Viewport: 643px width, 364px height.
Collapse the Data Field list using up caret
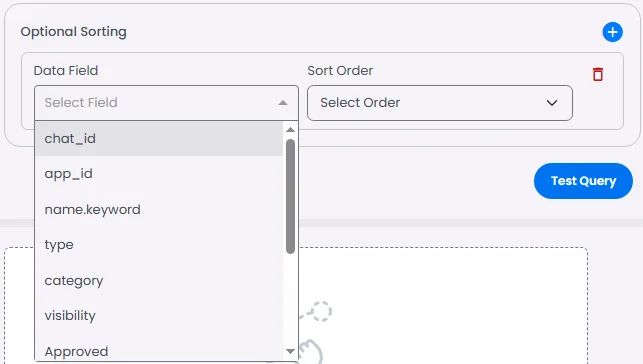[283, 103]
